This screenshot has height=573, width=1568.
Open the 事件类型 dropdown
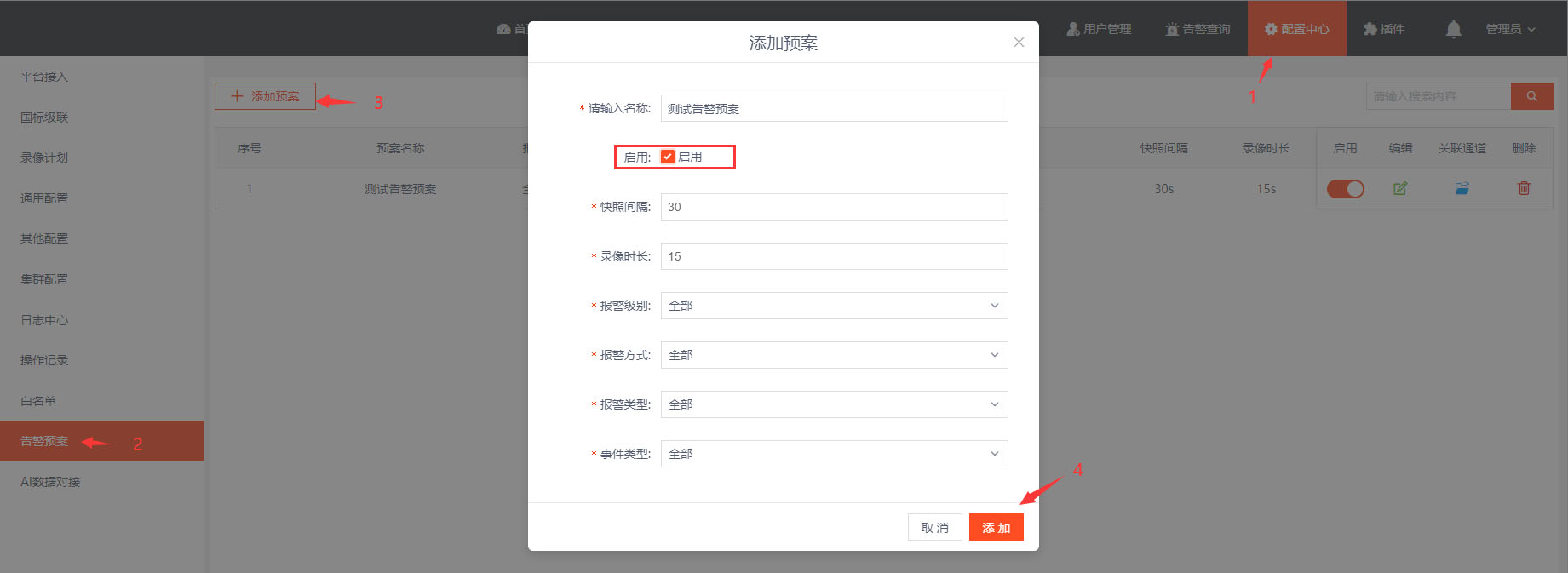tap(835, 454)
